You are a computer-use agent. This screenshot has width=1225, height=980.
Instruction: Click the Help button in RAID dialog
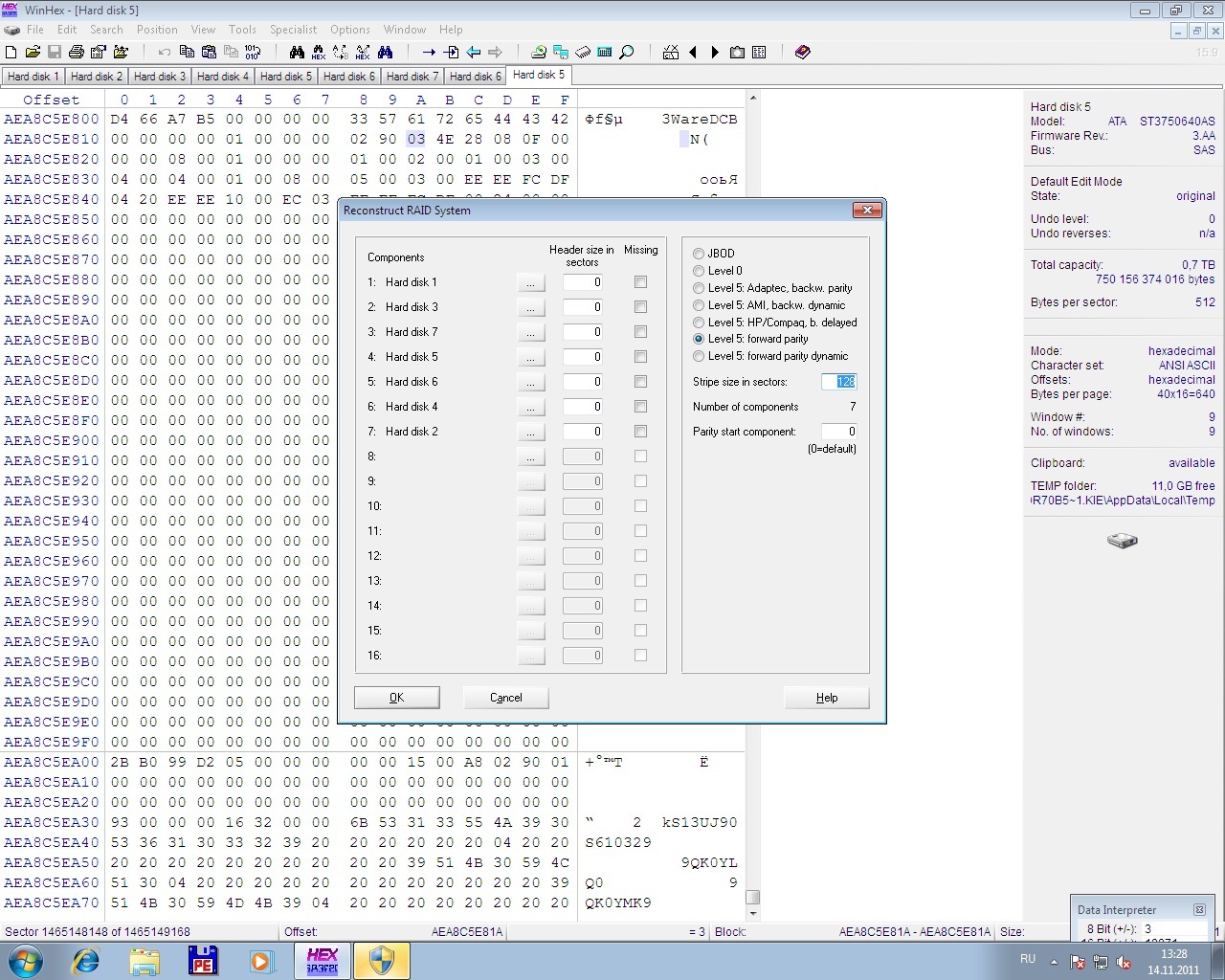(827, 698)
